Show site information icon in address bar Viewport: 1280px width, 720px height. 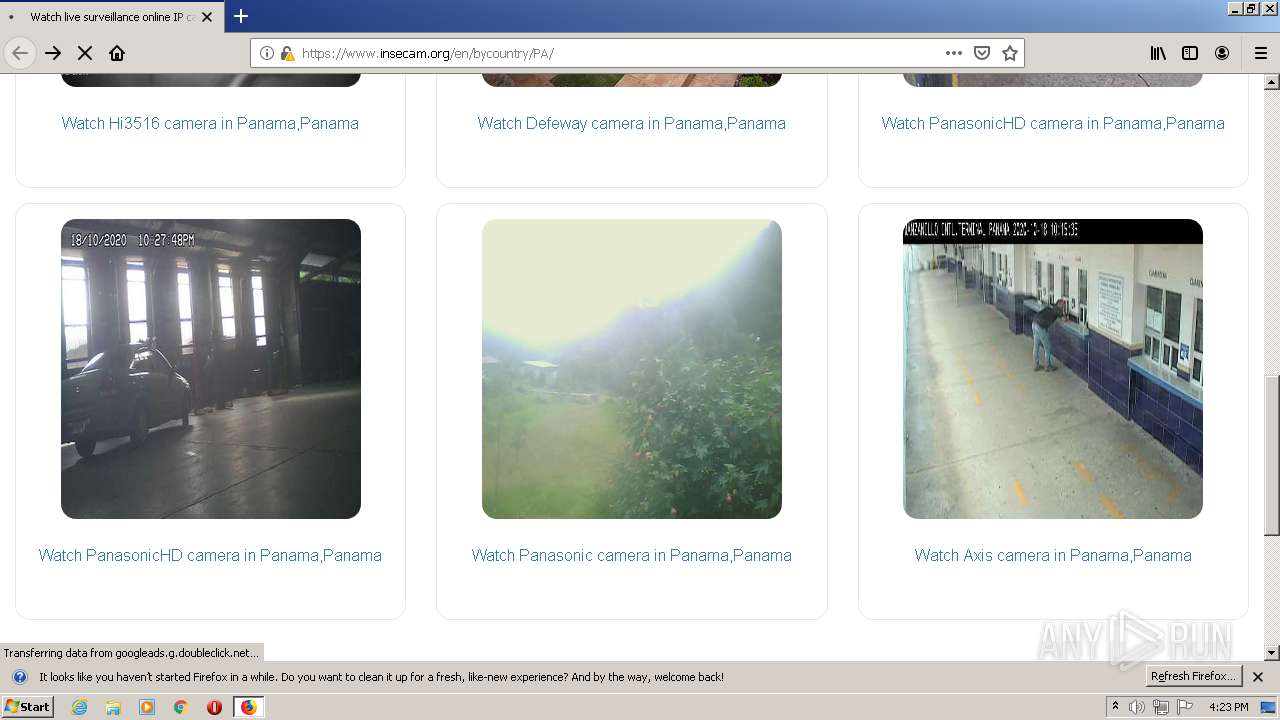[x=267, y=53]
